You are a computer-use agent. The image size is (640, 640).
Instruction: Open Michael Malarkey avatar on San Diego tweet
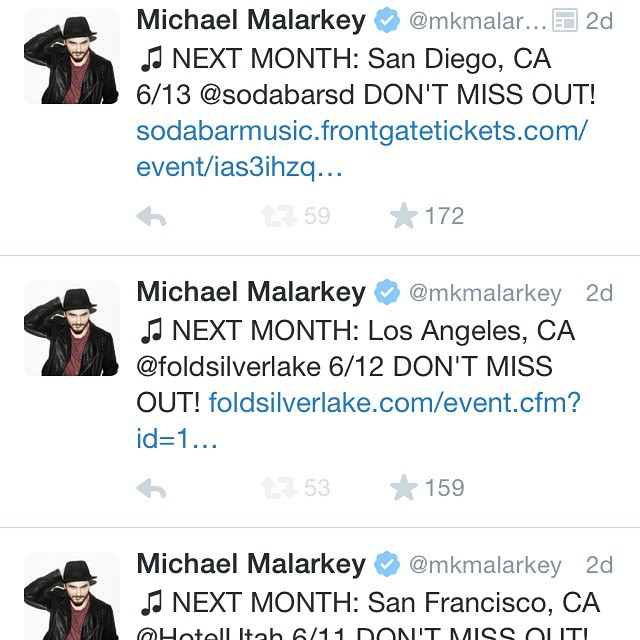pos(72,56)
